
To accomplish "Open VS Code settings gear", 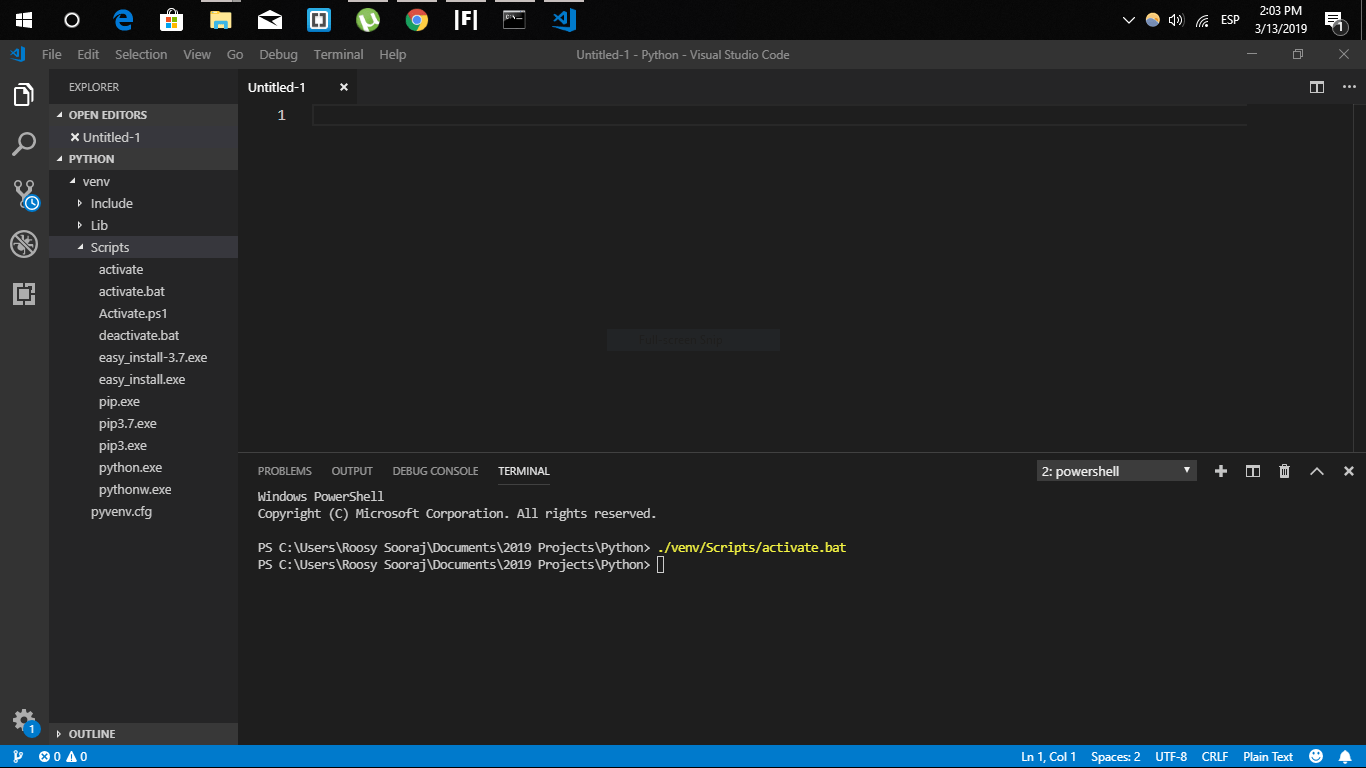I will tap(24, 718).
